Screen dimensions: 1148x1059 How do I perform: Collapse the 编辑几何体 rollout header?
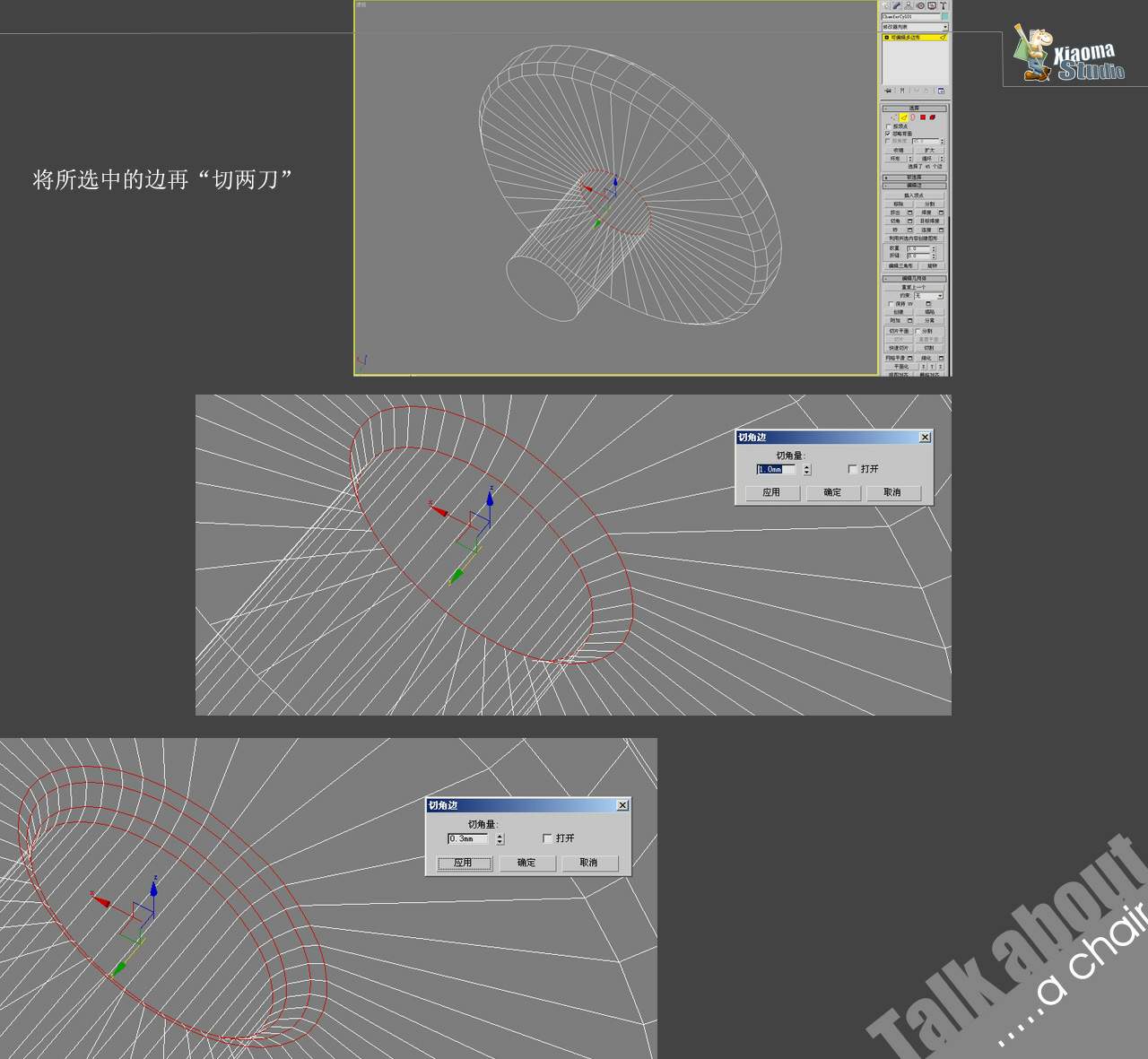pyautogui.click(x=914, y=278)
